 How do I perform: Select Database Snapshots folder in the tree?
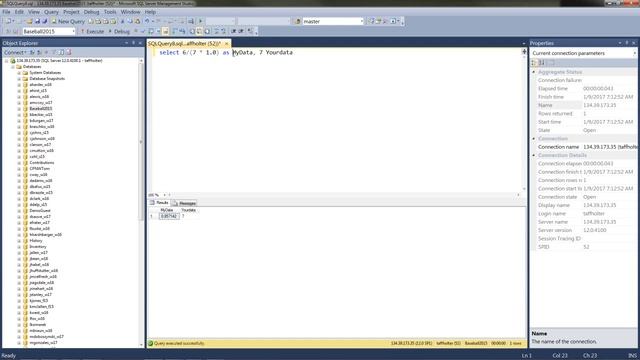point(47,78)
